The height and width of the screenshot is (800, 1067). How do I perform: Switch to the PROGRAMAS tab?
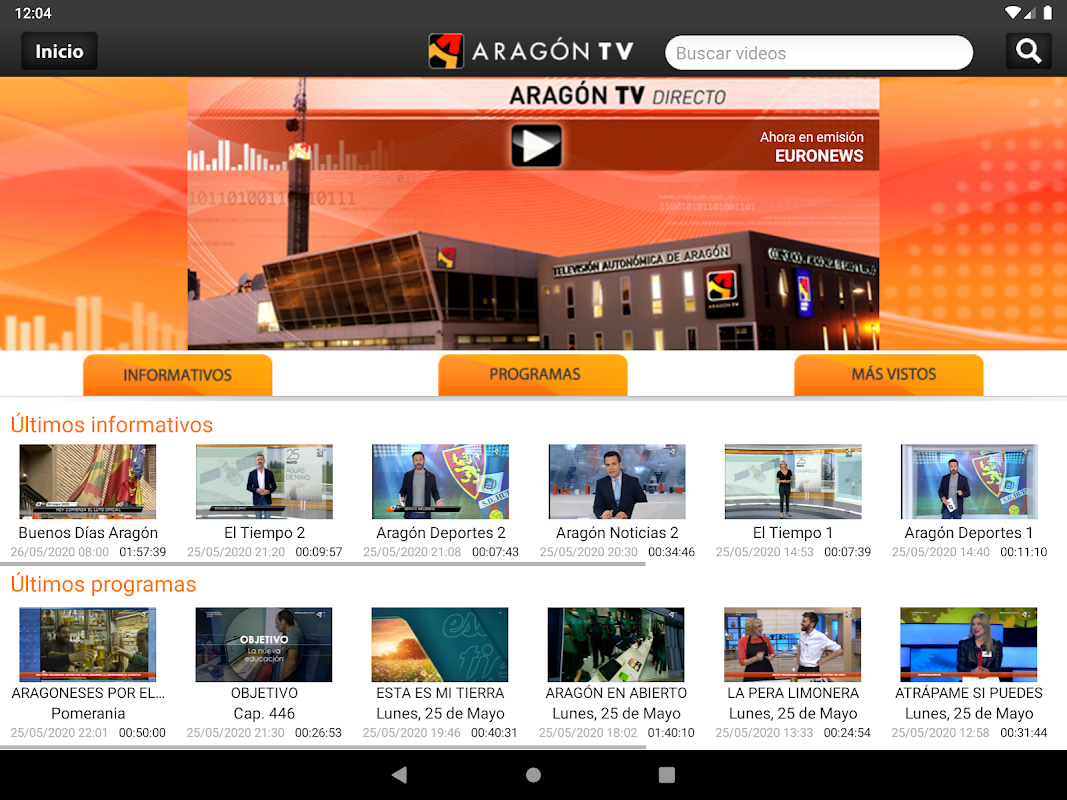533,374
